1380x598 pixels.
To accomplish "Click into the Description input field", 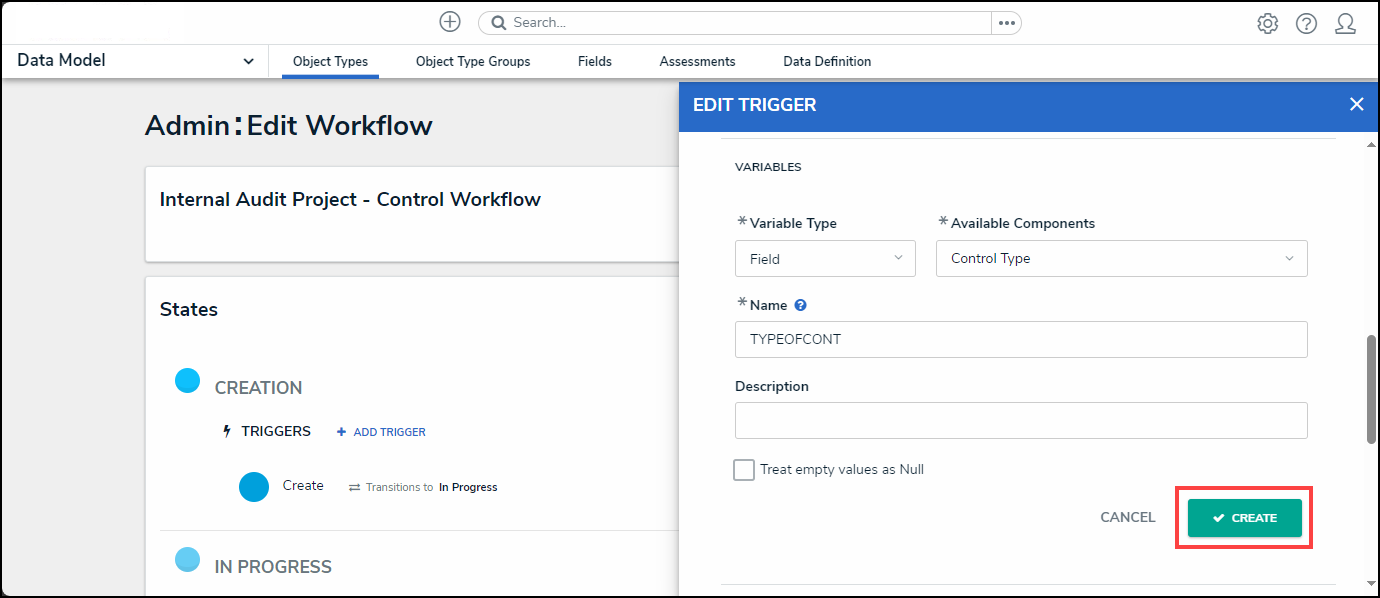I will tap(1020, 420).
